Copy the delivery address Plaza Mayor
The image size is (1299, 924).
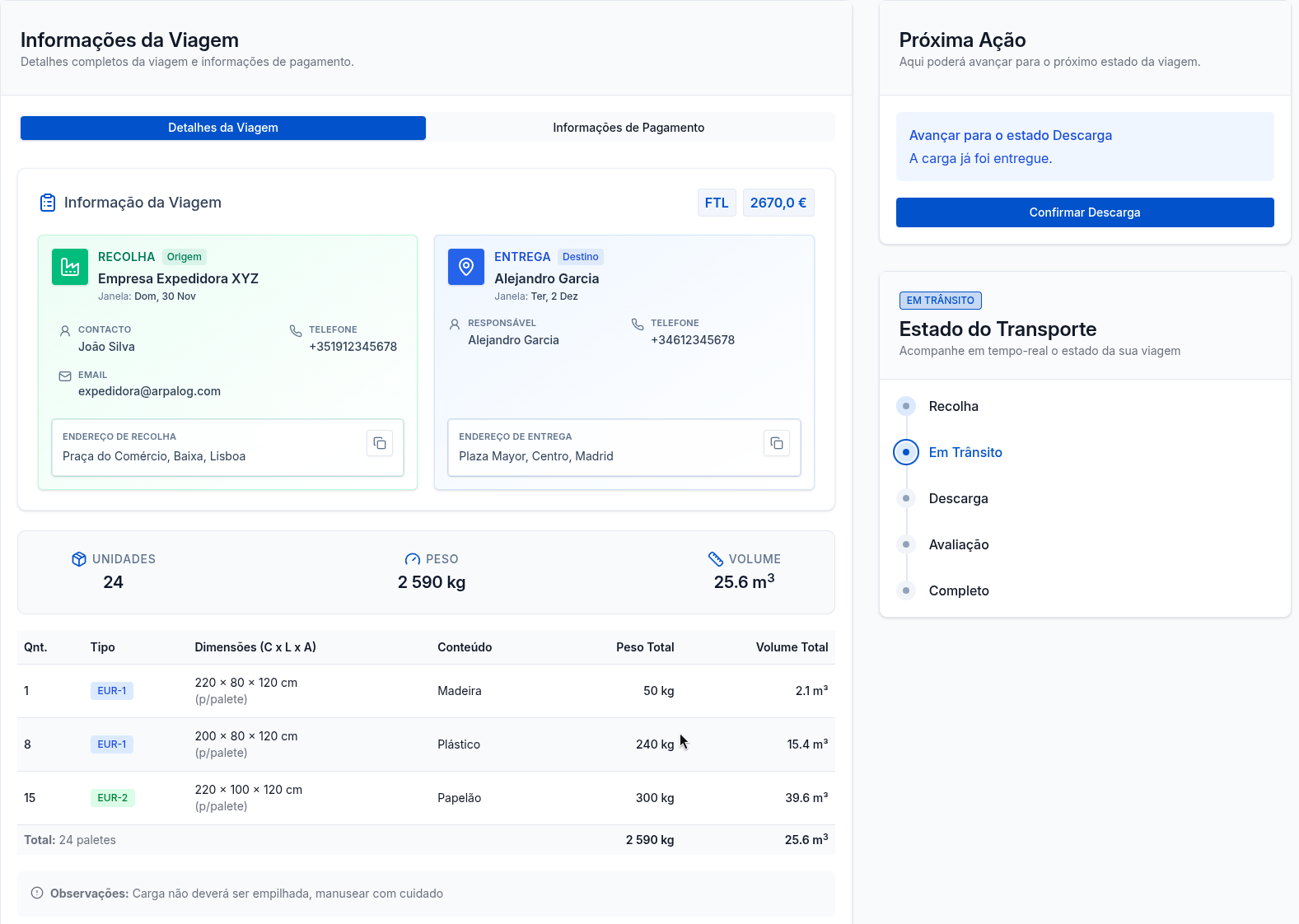[x=776, y=443]
